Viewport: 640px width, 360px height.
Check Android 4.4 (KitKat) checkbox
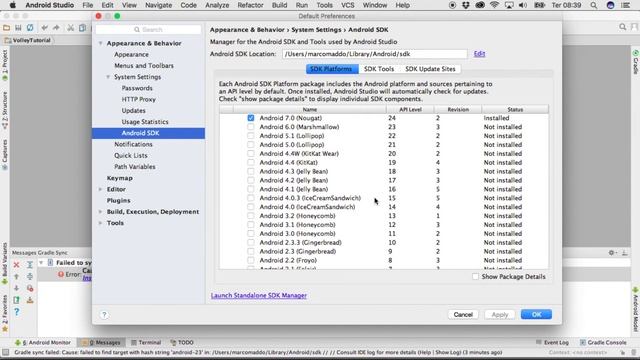(x=251, y=162)
